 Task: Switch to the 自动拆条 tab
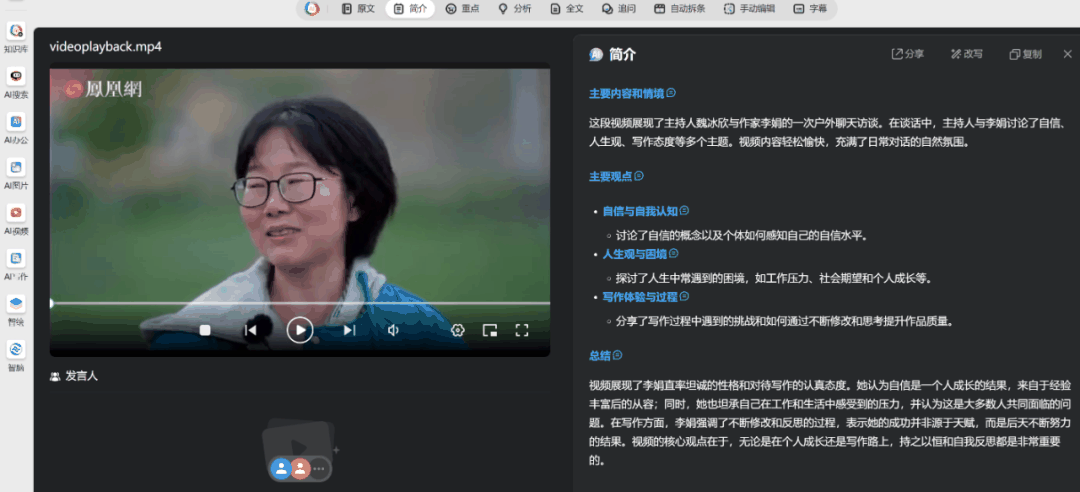(680, 9)
